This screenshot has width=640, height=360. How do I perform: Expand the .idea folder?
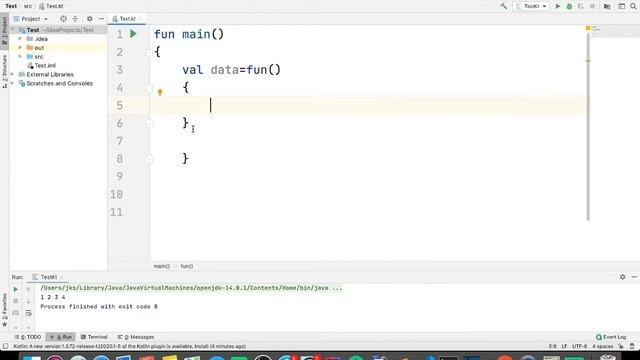(x=20, y=39)
